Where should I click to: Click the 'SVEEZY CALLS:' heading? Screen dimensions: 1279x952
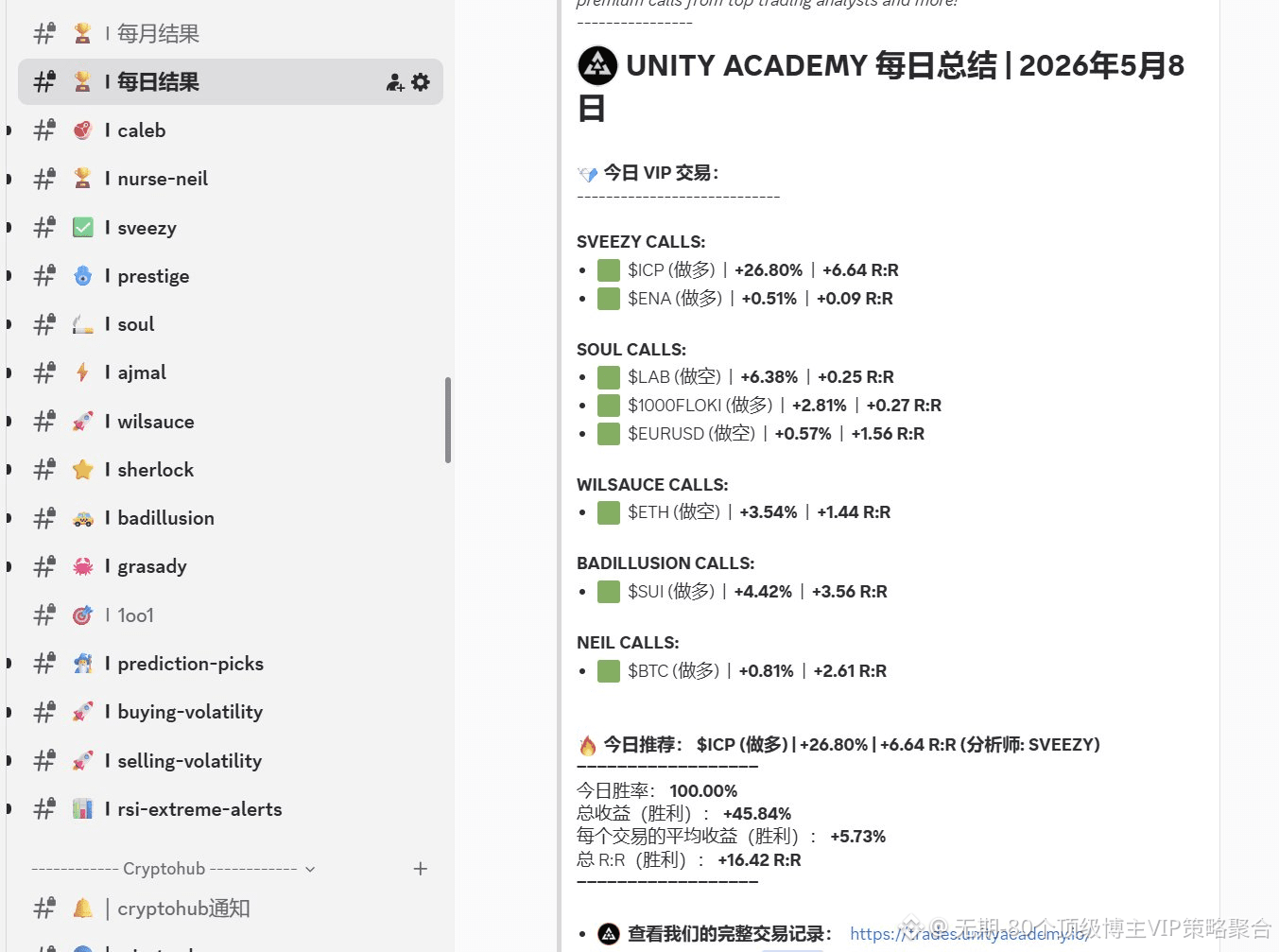pos(641,242)
